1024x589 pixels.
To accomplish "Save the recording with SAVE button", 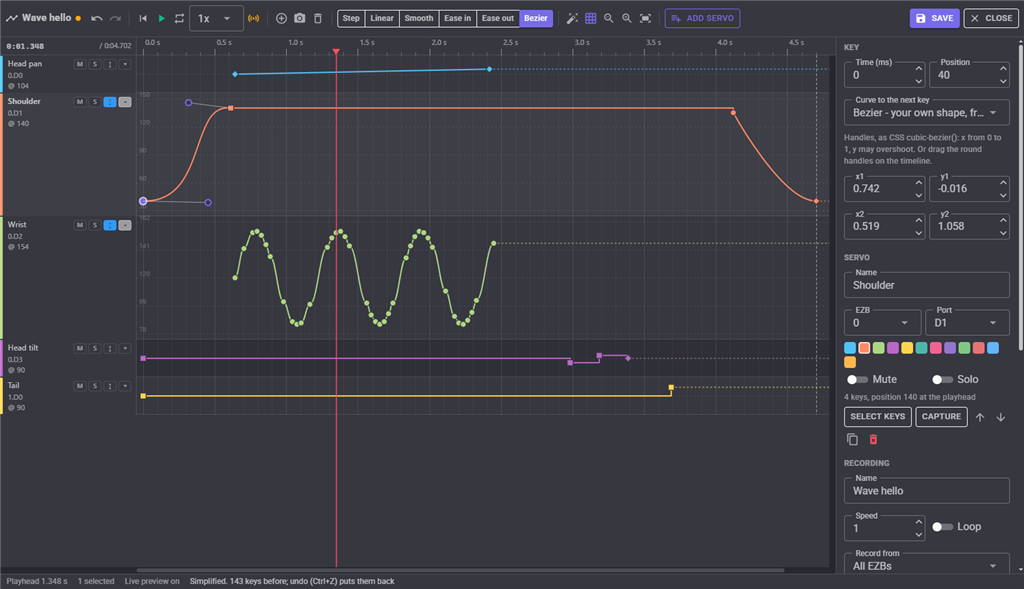I will tap(935, 18).
